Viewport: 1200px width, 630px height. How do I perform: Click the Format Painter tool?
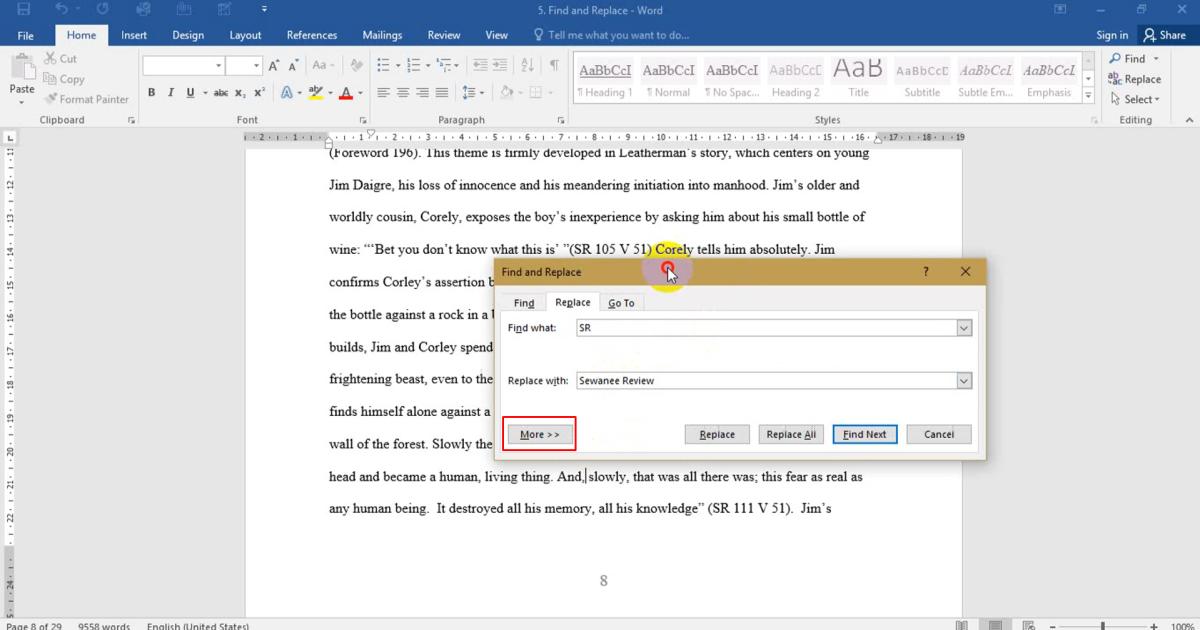click(86, 99)
